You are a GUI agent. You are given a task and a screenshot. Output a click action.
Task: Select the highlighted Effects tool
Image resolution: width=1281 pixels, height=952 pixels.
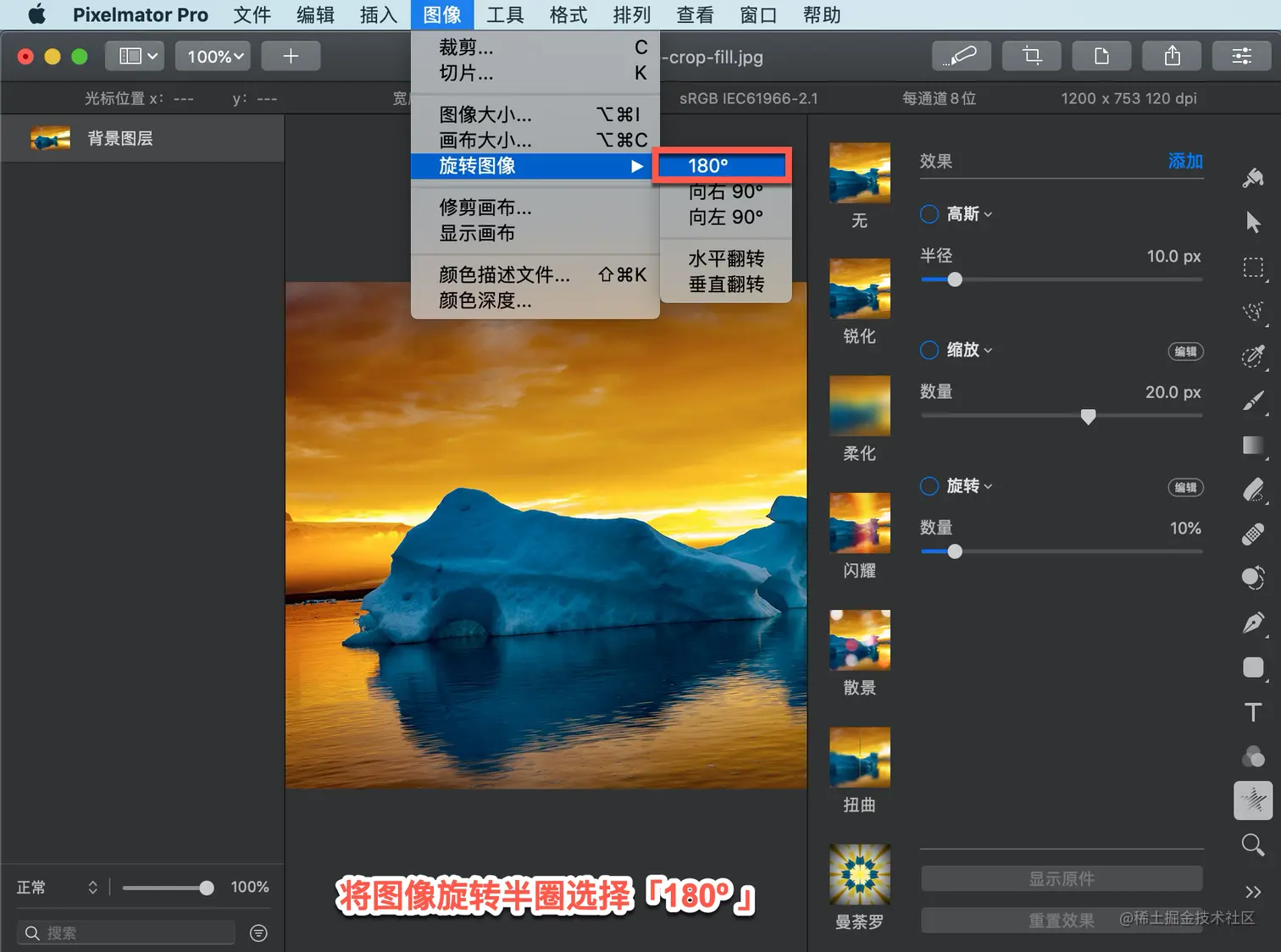click(1253, 800)
